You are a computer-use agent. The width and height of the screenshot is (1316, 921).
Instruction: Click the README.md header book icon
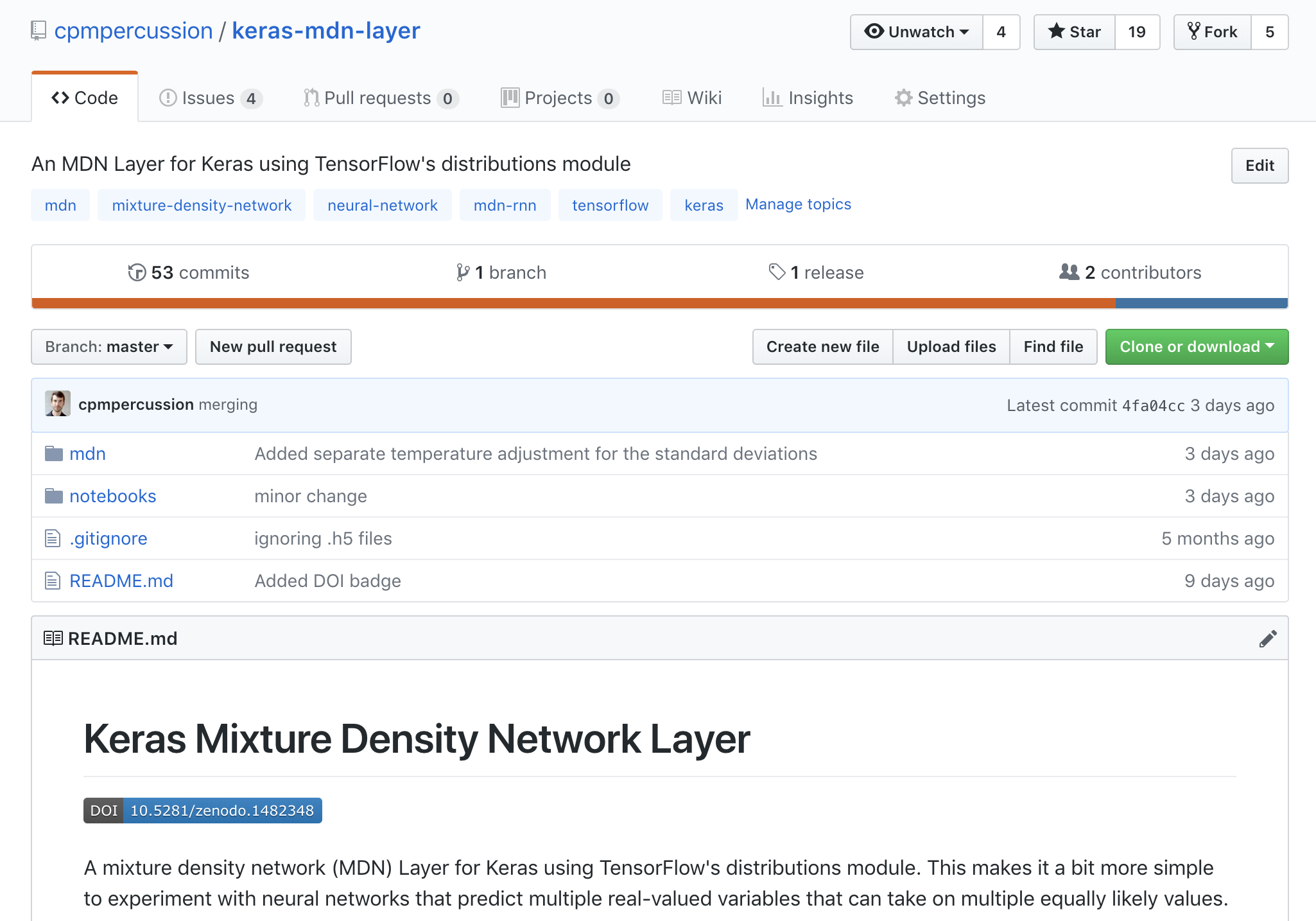[x=53, y=638]
